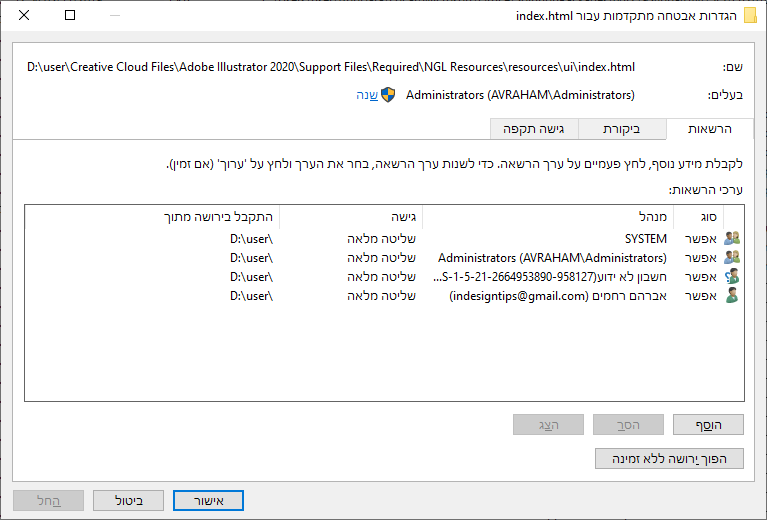Image resolution: width=767 pixels, height=520 pixels.
Task: Cancel the dialog with ביטול
Action: tap(128, 500)
